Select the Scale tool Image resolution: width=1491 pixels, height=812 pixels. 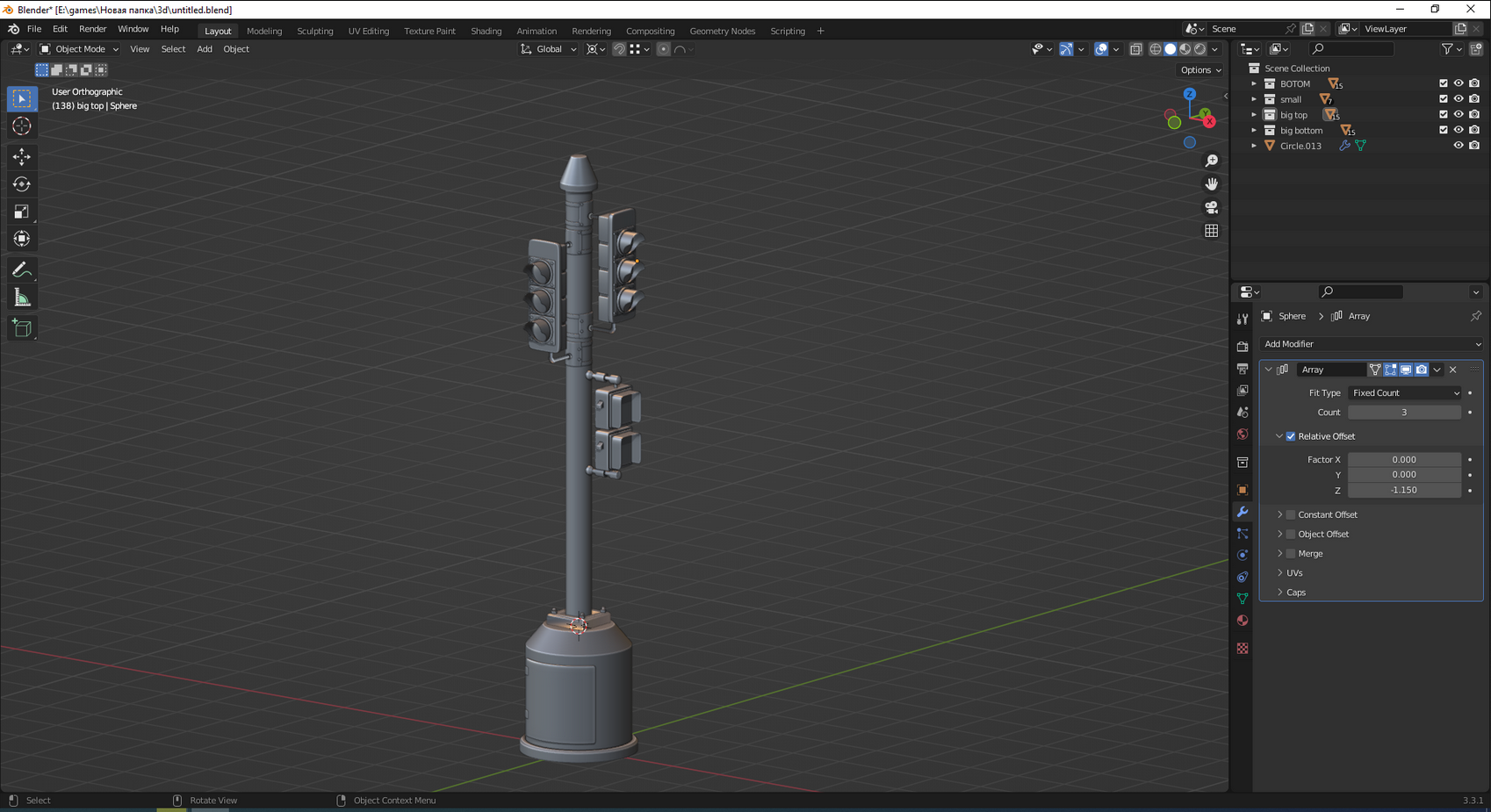click(22, 212)
